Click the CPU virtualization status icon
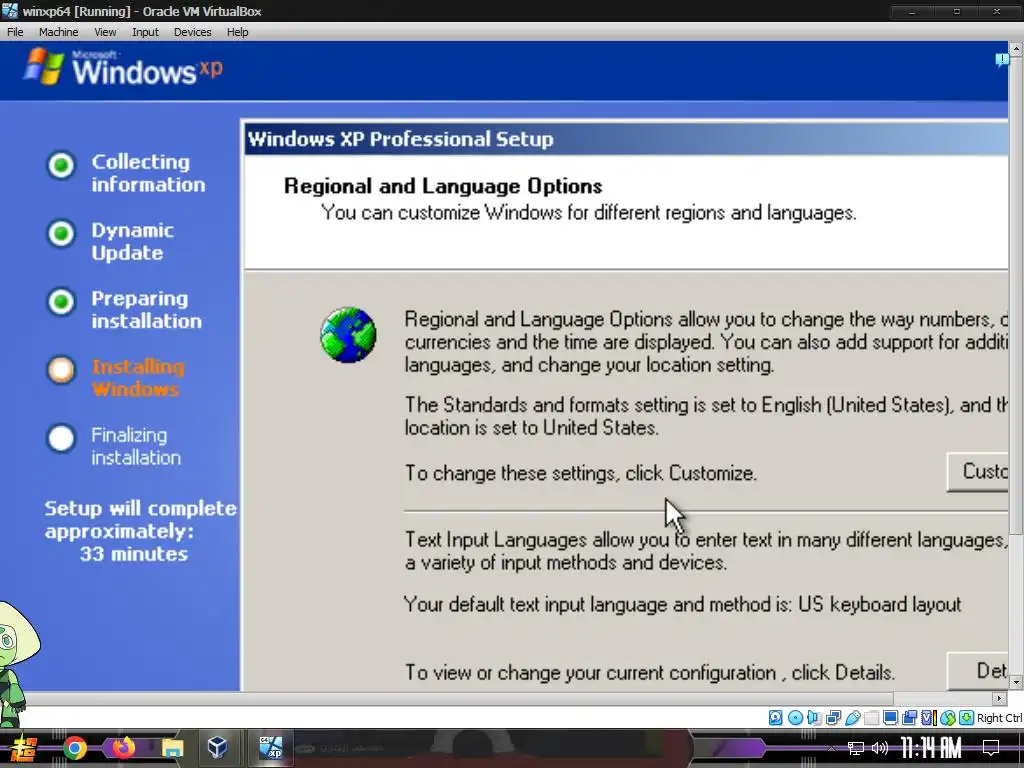Viewport: 1024px width, 768px height. (x=929, y=718)
